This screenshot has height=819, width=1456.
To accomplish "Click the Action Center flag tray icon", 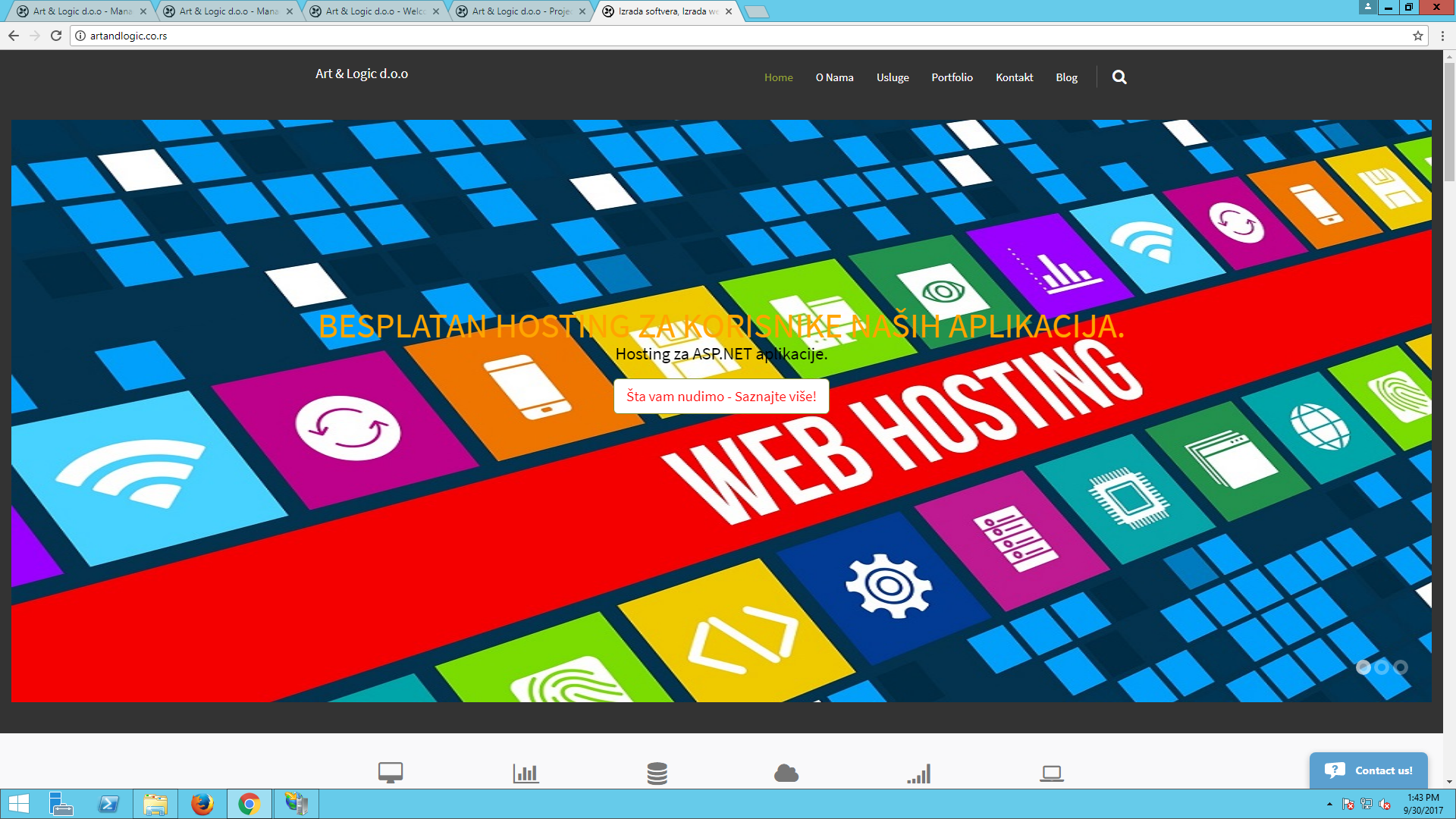I will (x=1348, y=804).
